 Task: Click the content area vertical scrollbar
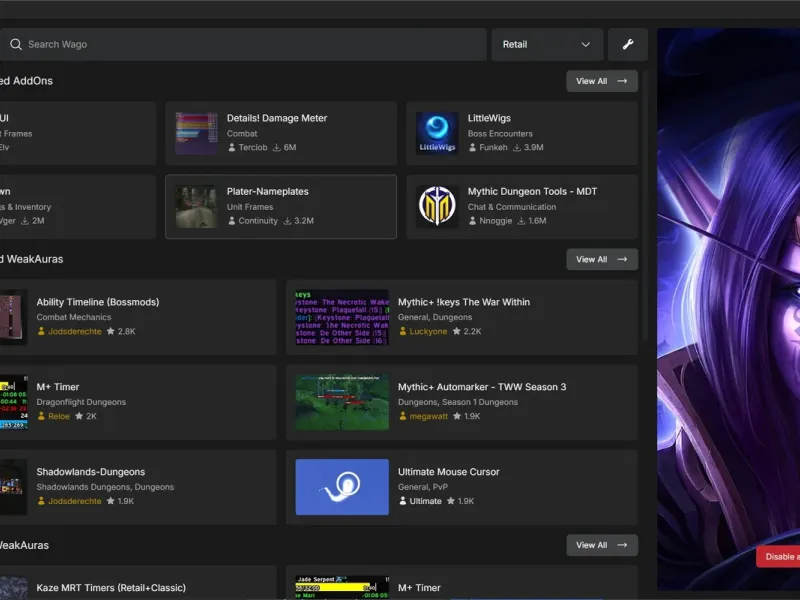pyautogui.click(x=645, y=207)
